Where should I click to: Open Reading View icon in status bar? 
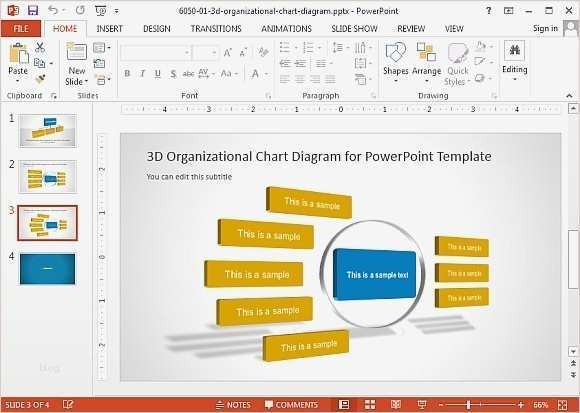tap(396, 404)
